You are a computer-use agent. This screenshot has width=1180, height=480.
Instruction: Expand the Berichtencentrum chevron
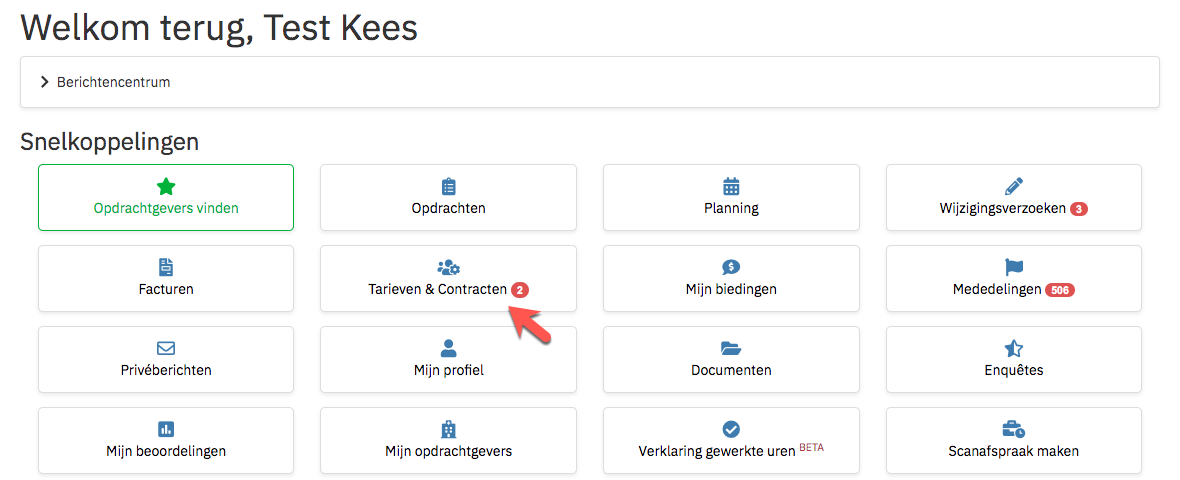[44, 82]
